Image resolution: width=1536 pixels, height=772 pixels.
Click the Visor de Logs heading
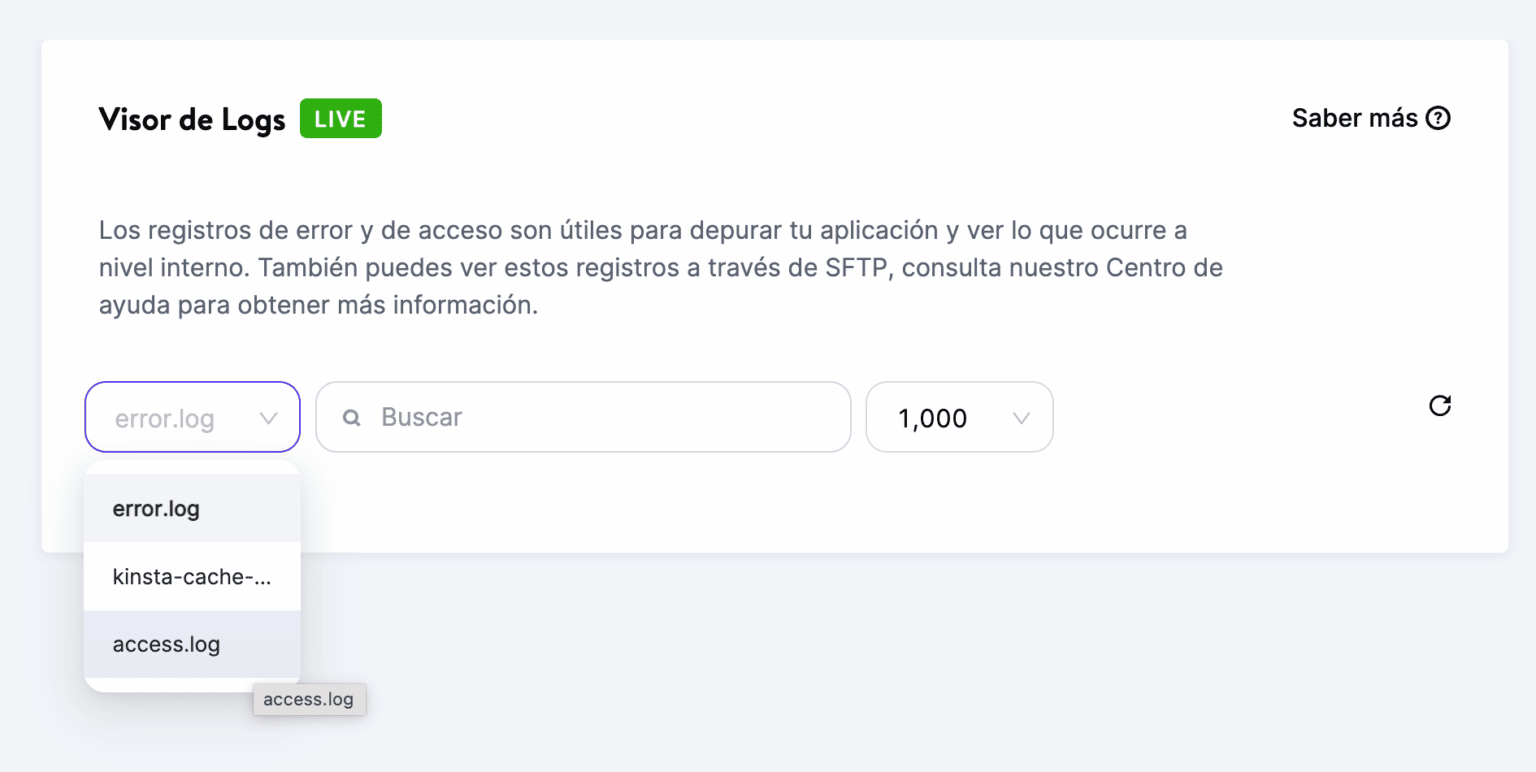(x=192, y=119)
